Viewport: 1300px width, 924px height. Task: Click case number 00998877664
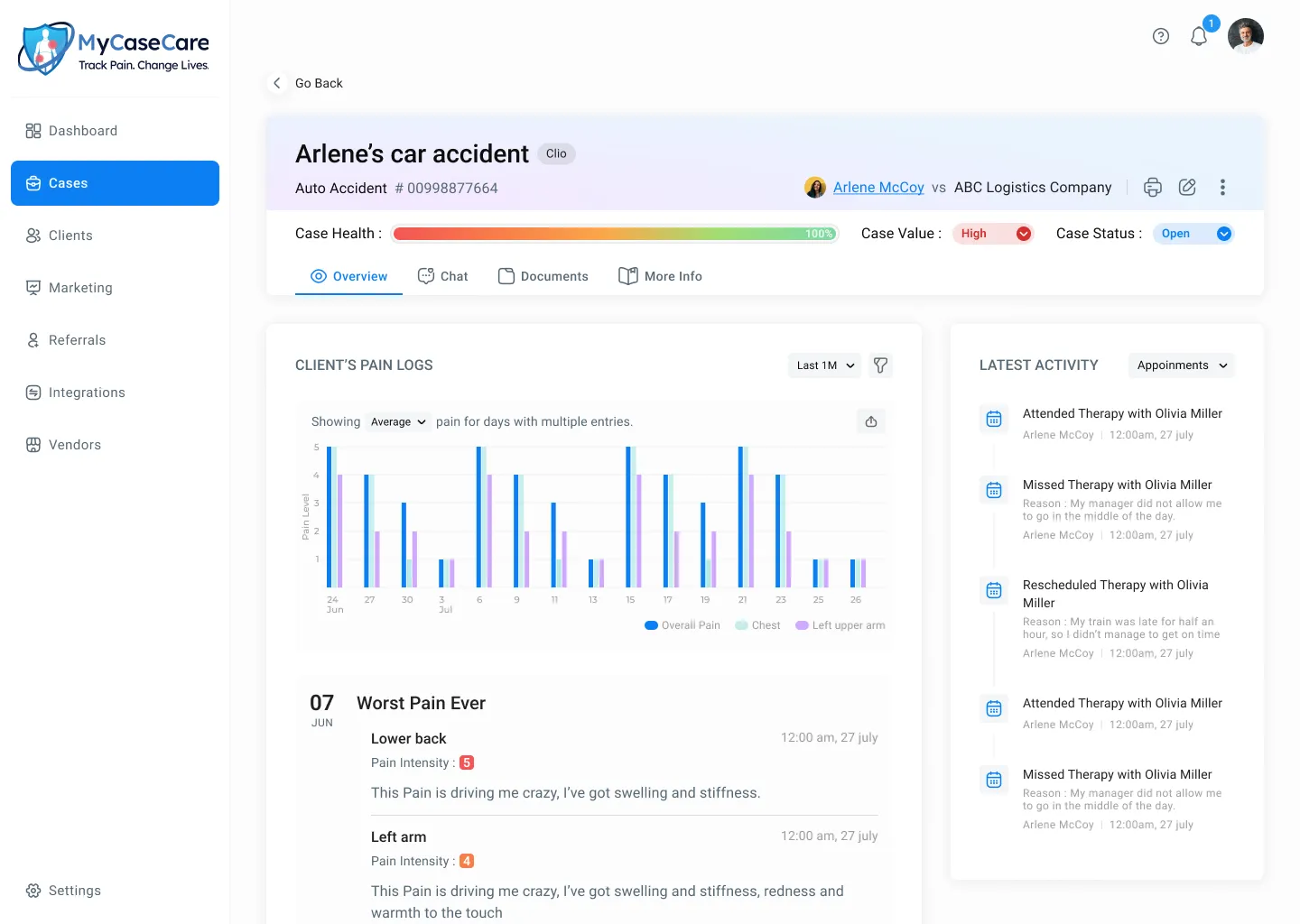pos(446,188)
